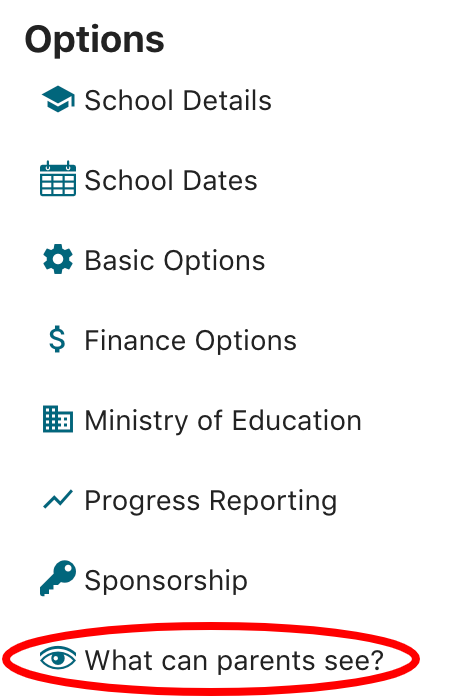The width and height of the screenshot is (476, 696).
Task: Click the calendar icon for School Dates
Action: 58,179
